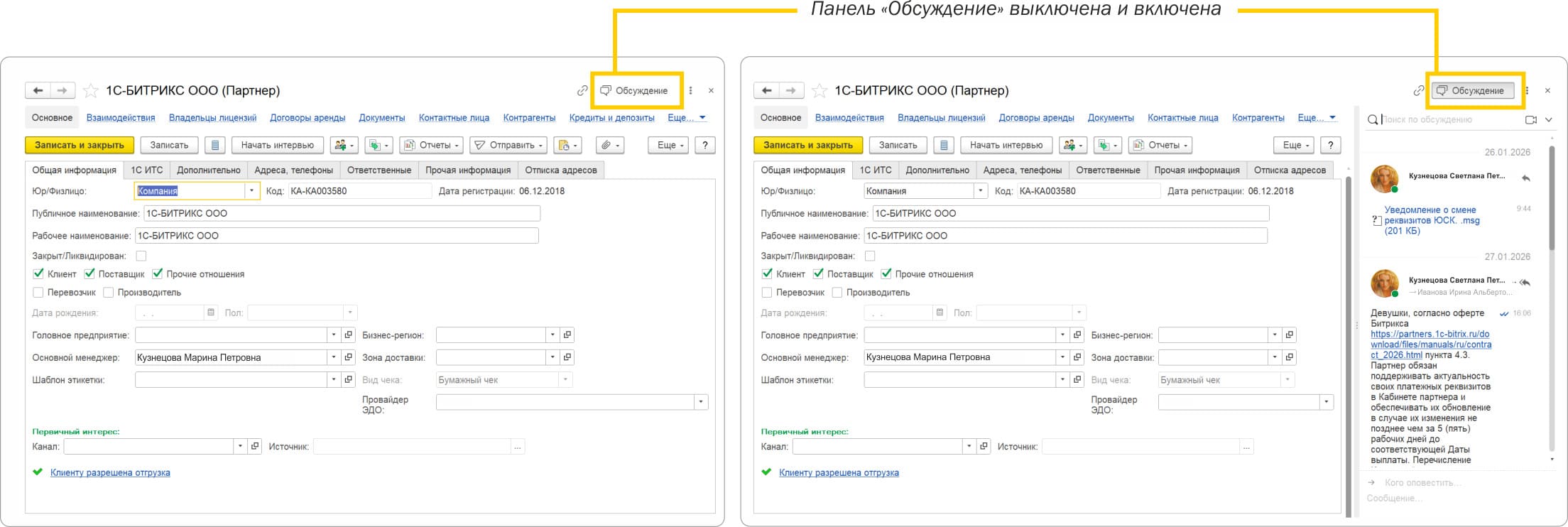Image resolution: width=1568 pixels, height=527 pixels.
Task: Expand Юр/Физлицо dropdown in left window
Action: click(x=251, y=190)
